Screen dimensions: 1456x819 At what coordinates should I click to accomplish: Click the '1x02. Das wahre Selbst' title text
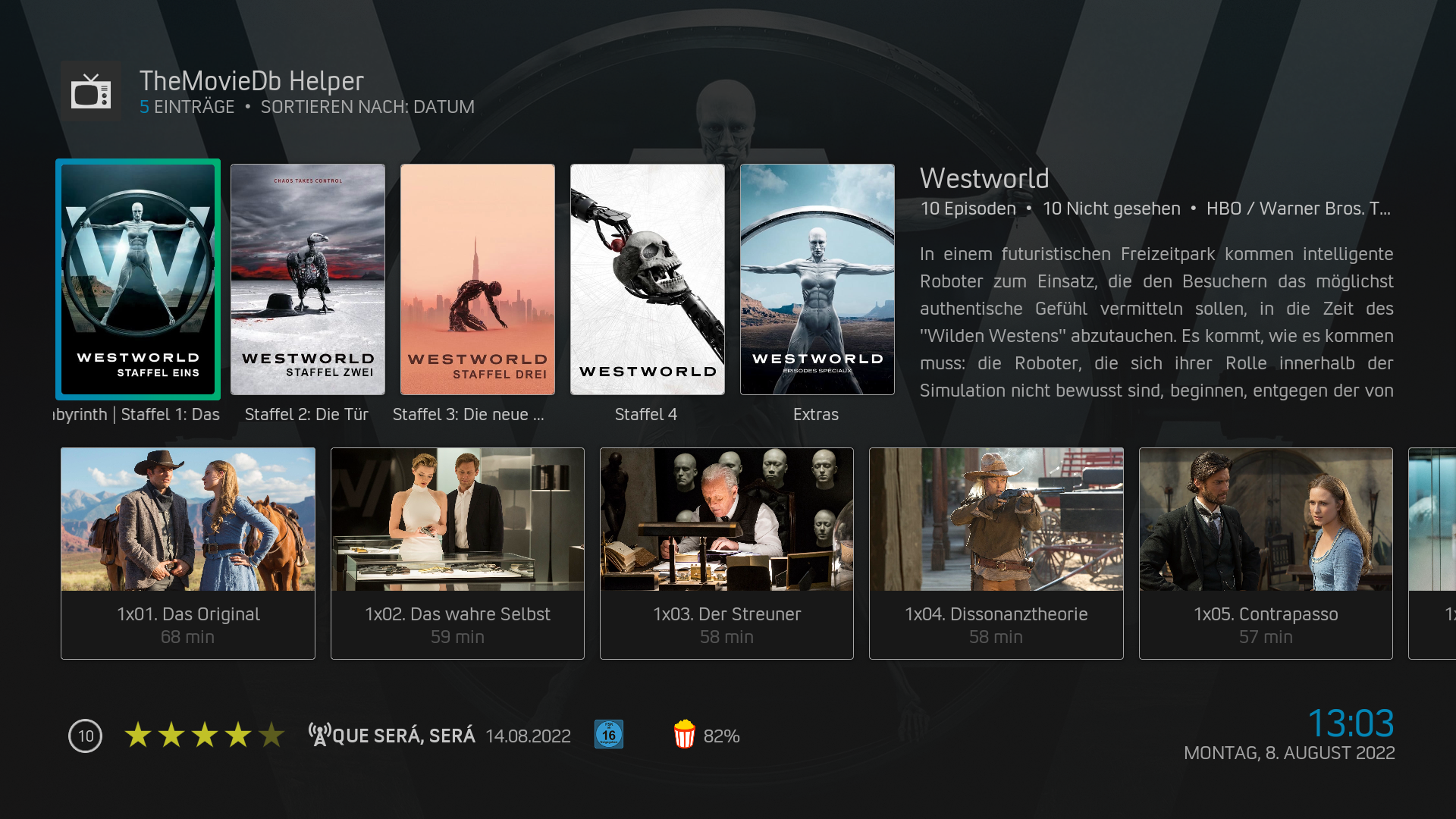coord(457,614)
